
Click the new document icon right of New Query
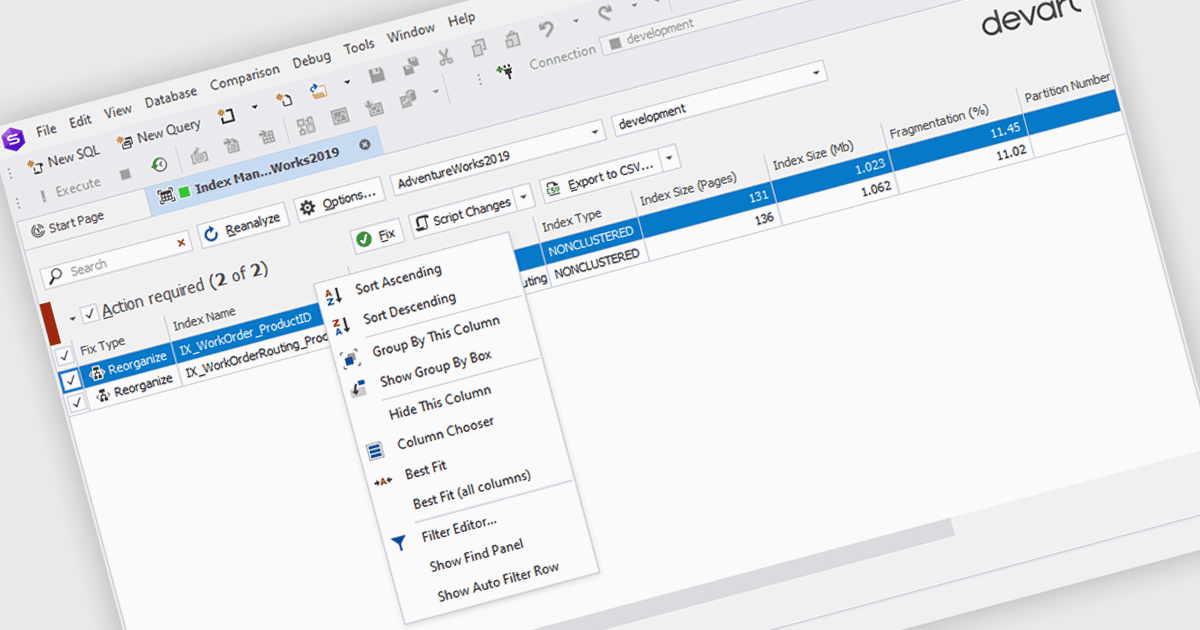(227, 116)
